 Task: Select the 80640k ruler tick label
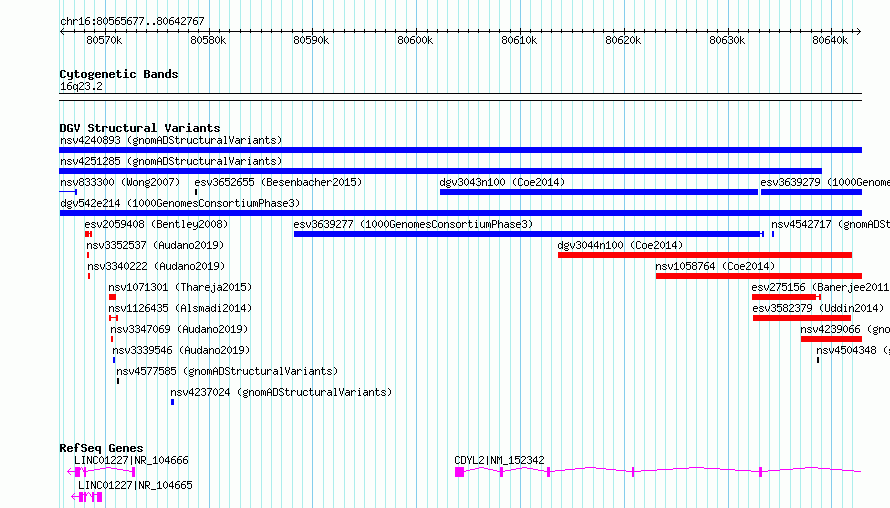[x=830, y=40]
